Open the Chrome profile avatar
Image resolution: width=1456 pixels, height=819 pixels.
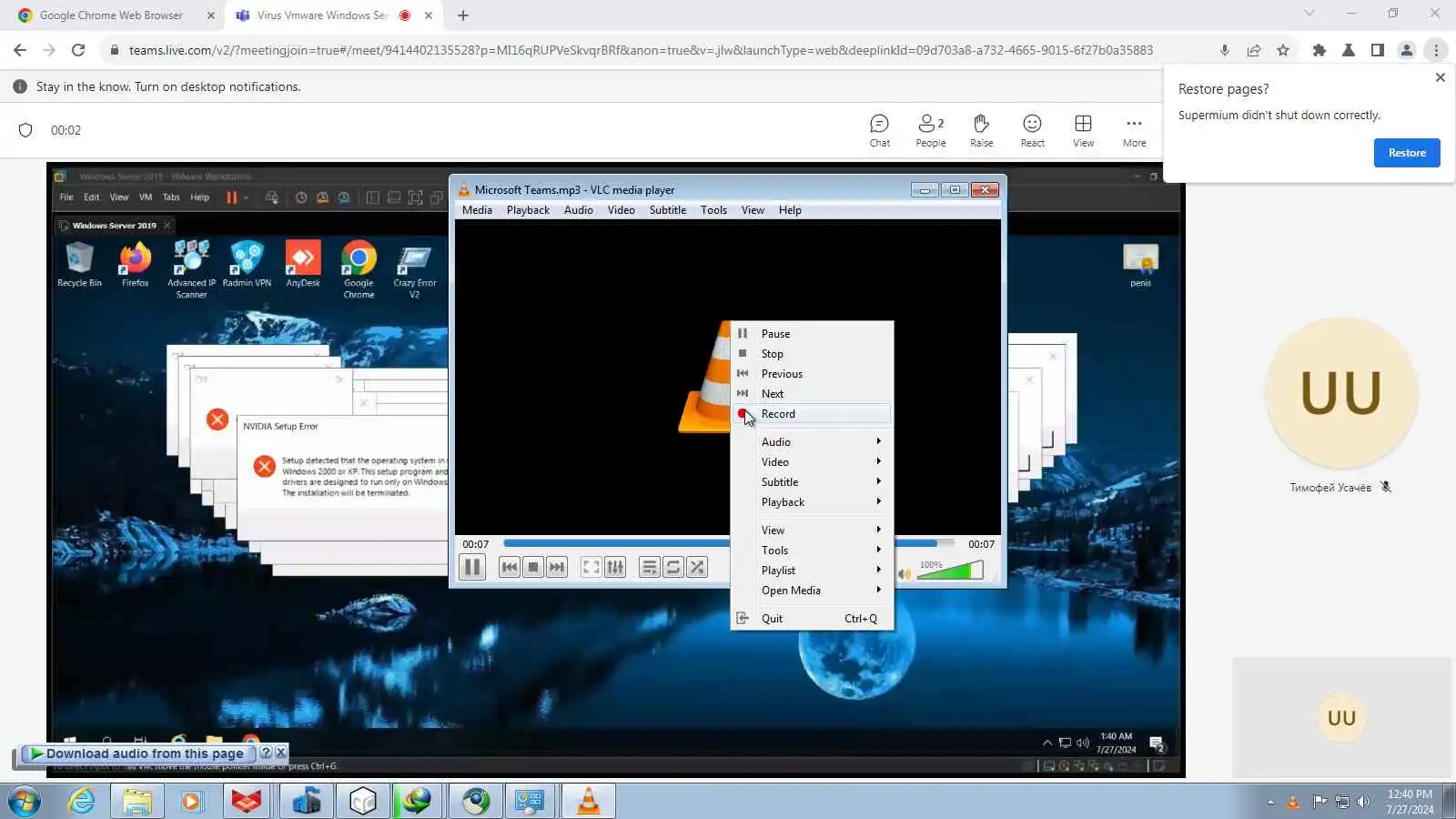coord(1407,50)
